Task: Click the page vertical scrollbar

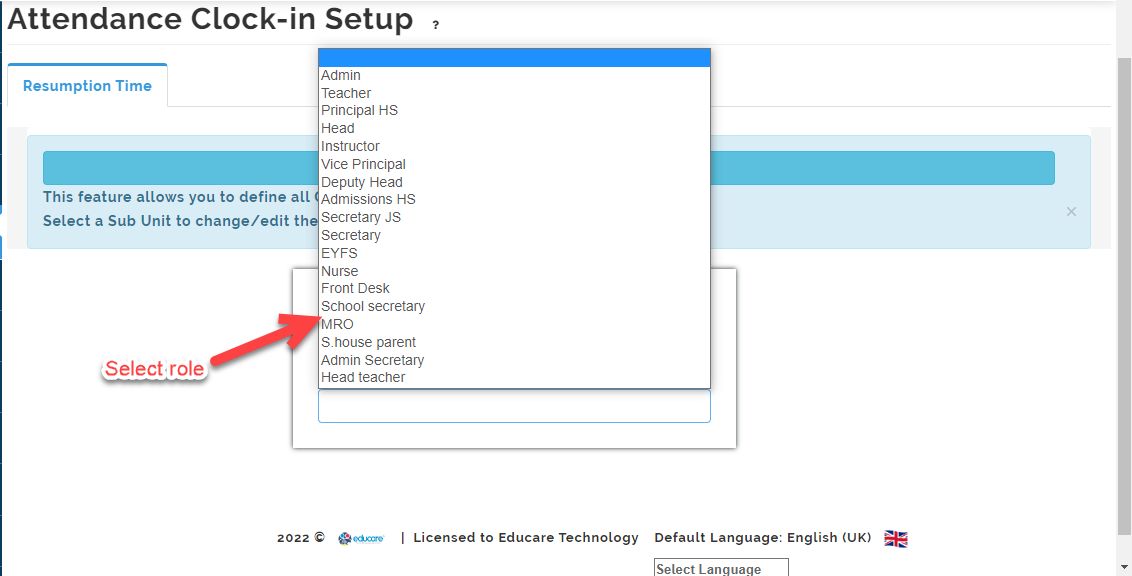Action: coord(1124,296)
